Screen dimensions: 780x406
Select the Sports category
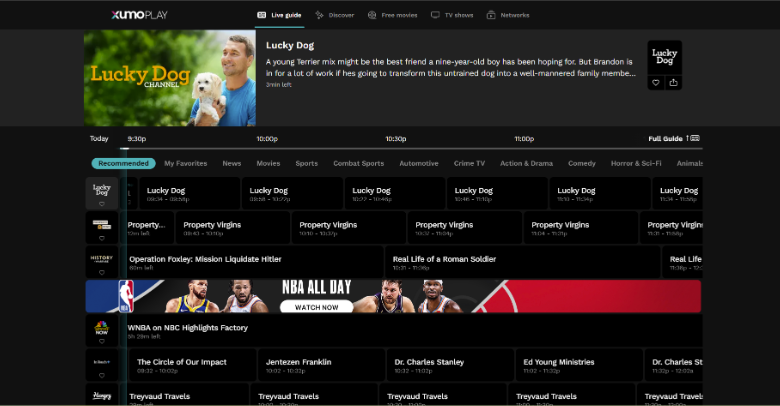(306, 163)
